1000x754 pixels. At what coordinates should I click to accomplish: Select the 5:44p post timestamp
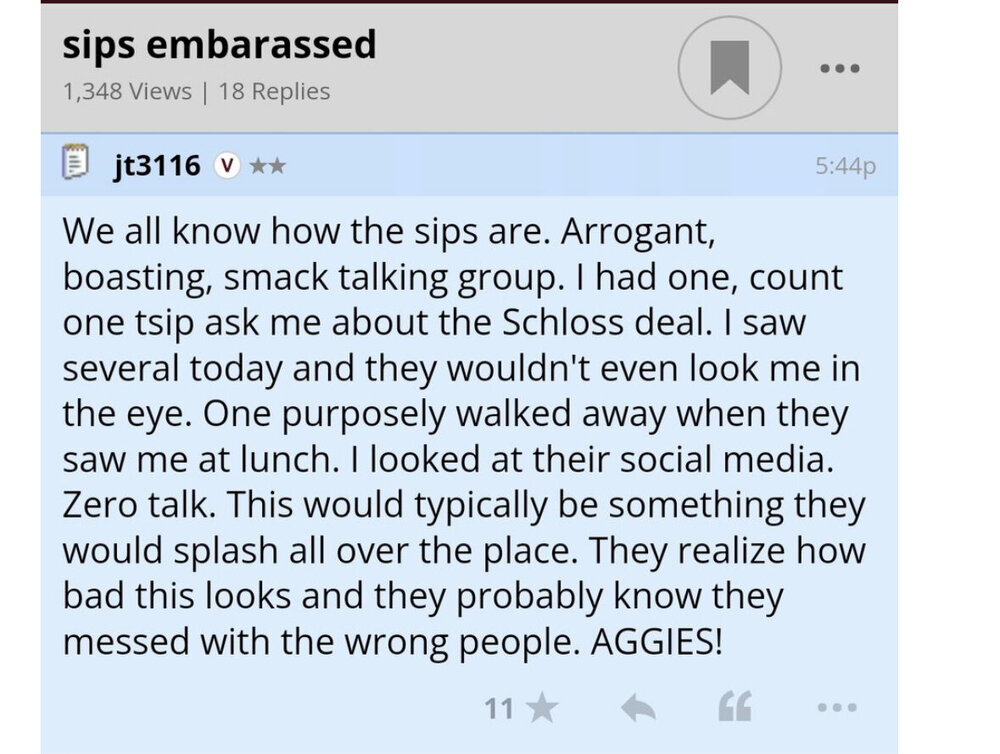[x=845, y=165]
